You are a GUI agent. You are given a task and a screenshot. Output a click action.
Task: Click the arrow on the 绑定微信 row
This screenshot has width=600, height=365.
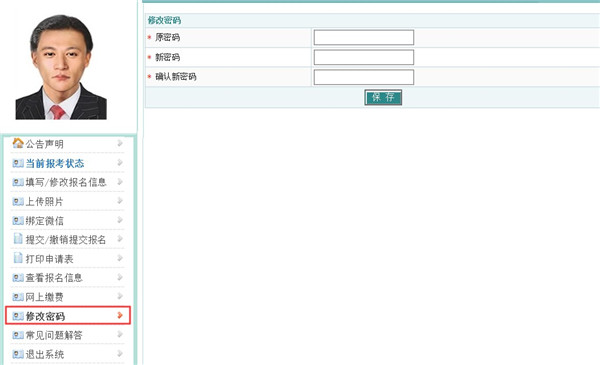click(120, 220)
